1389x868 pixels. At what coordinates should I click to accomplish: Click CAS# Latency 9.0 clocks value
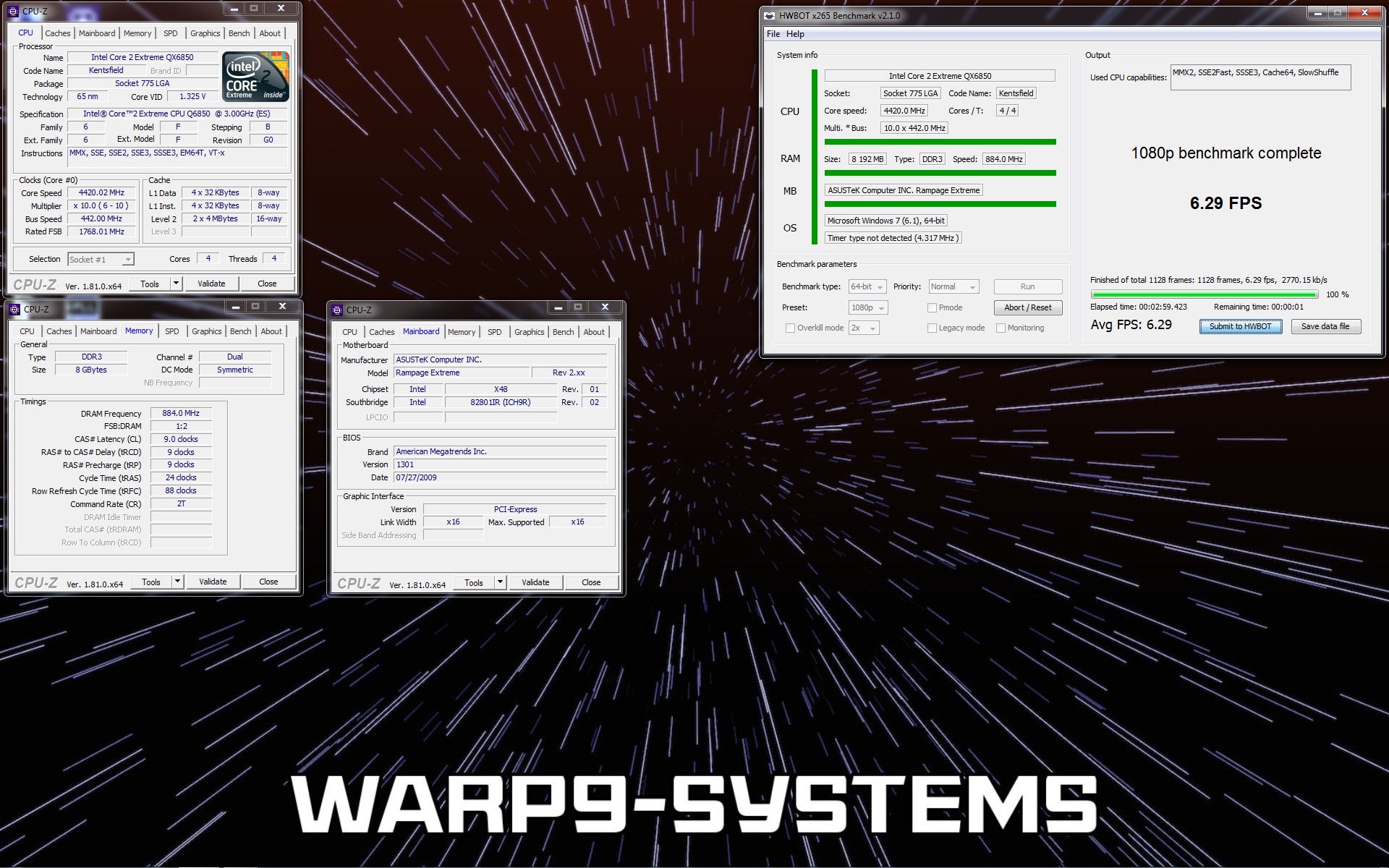pos(181,439)
